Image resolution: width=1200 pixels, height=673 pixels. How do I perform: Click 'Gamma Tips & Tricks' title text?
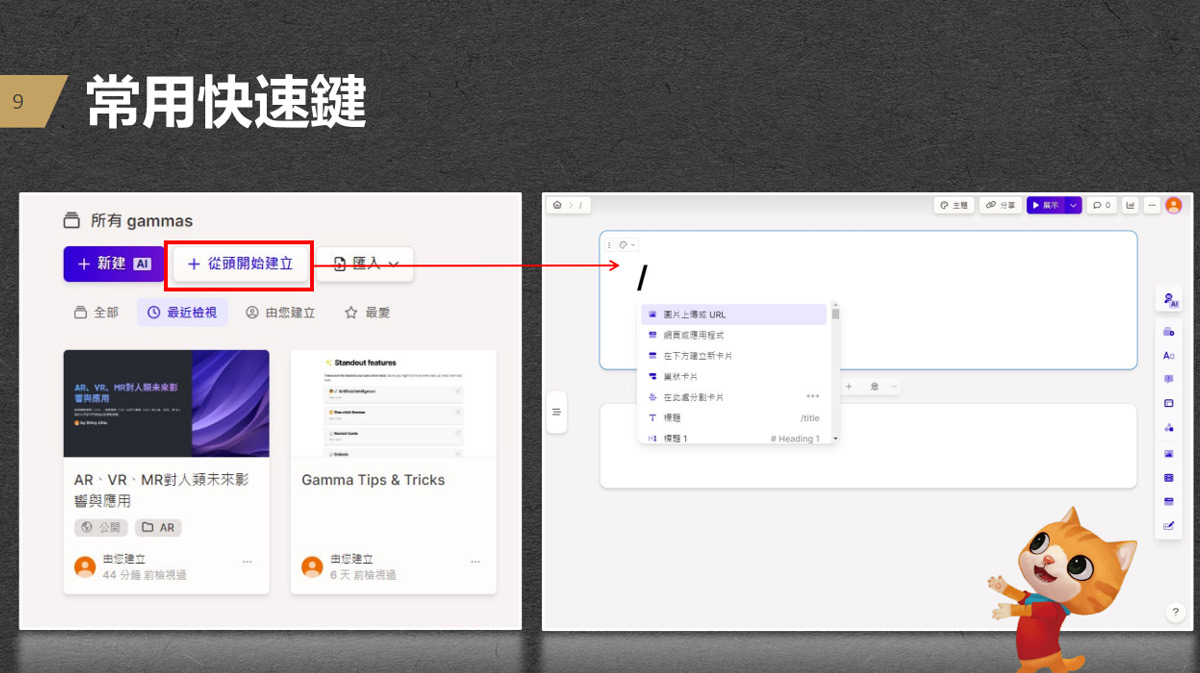(373, 480)
